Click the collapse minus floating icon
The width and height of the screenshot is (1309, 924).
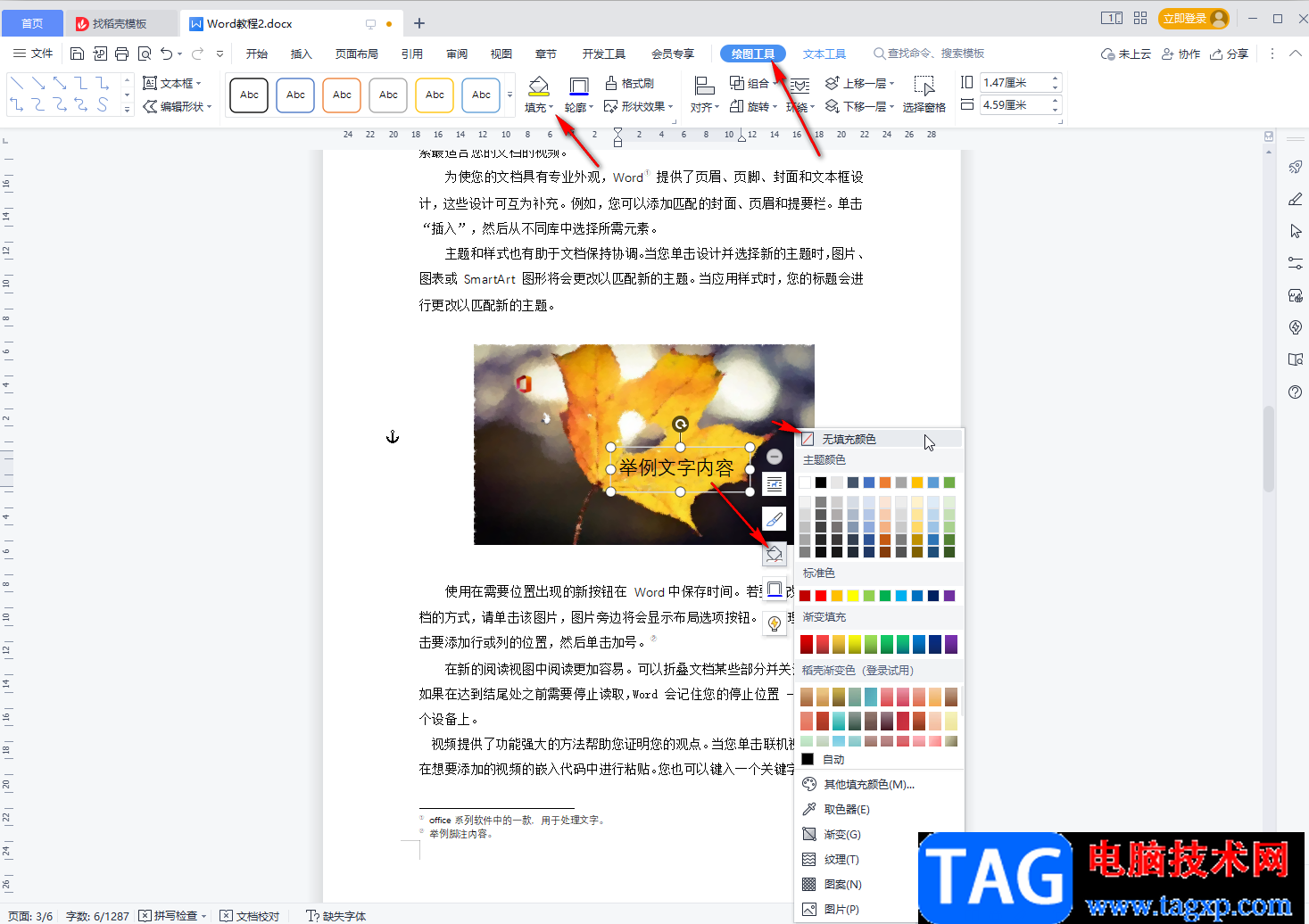(775, 457)
